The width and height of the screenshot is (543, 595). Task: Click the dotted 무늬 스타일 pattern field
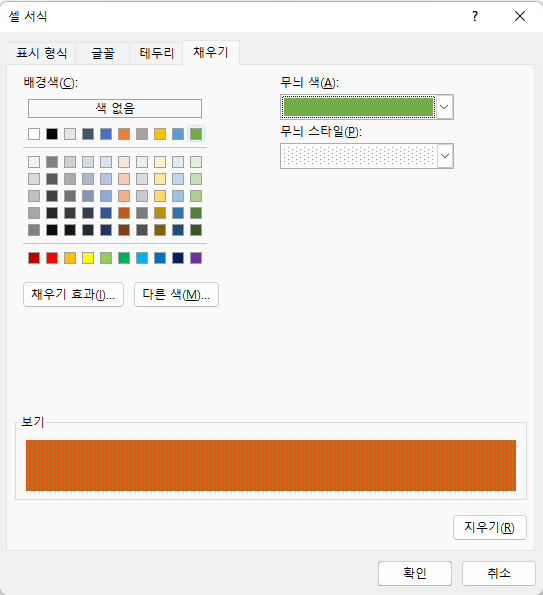click(359, 156)
